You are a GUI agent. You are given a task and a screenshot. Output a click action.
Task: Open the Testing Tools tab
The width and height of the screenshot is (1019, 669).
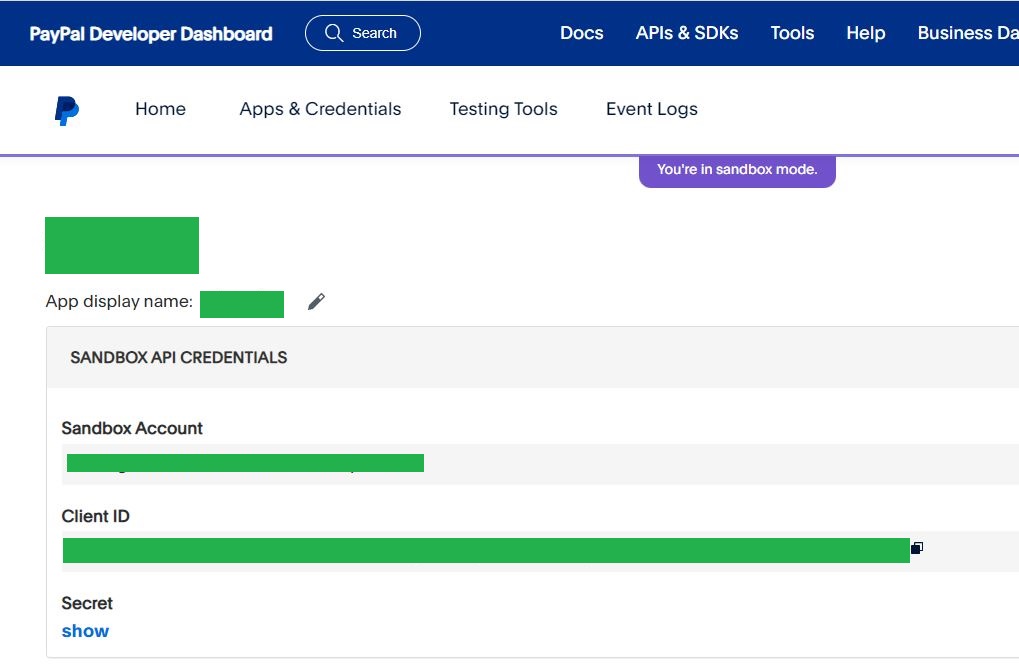503,109
